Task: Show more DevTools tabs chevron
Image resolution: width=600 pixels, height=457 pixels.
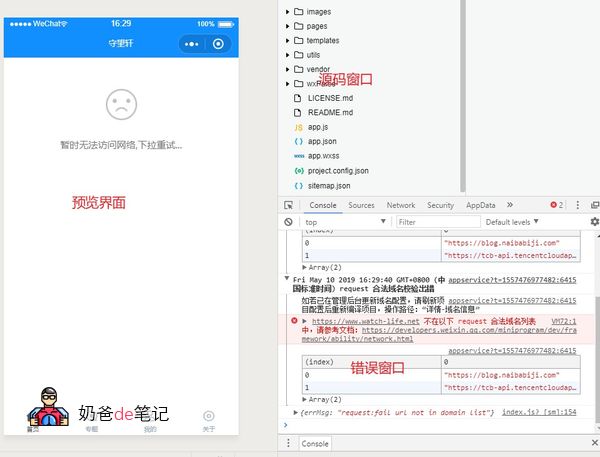Action: 510,205
